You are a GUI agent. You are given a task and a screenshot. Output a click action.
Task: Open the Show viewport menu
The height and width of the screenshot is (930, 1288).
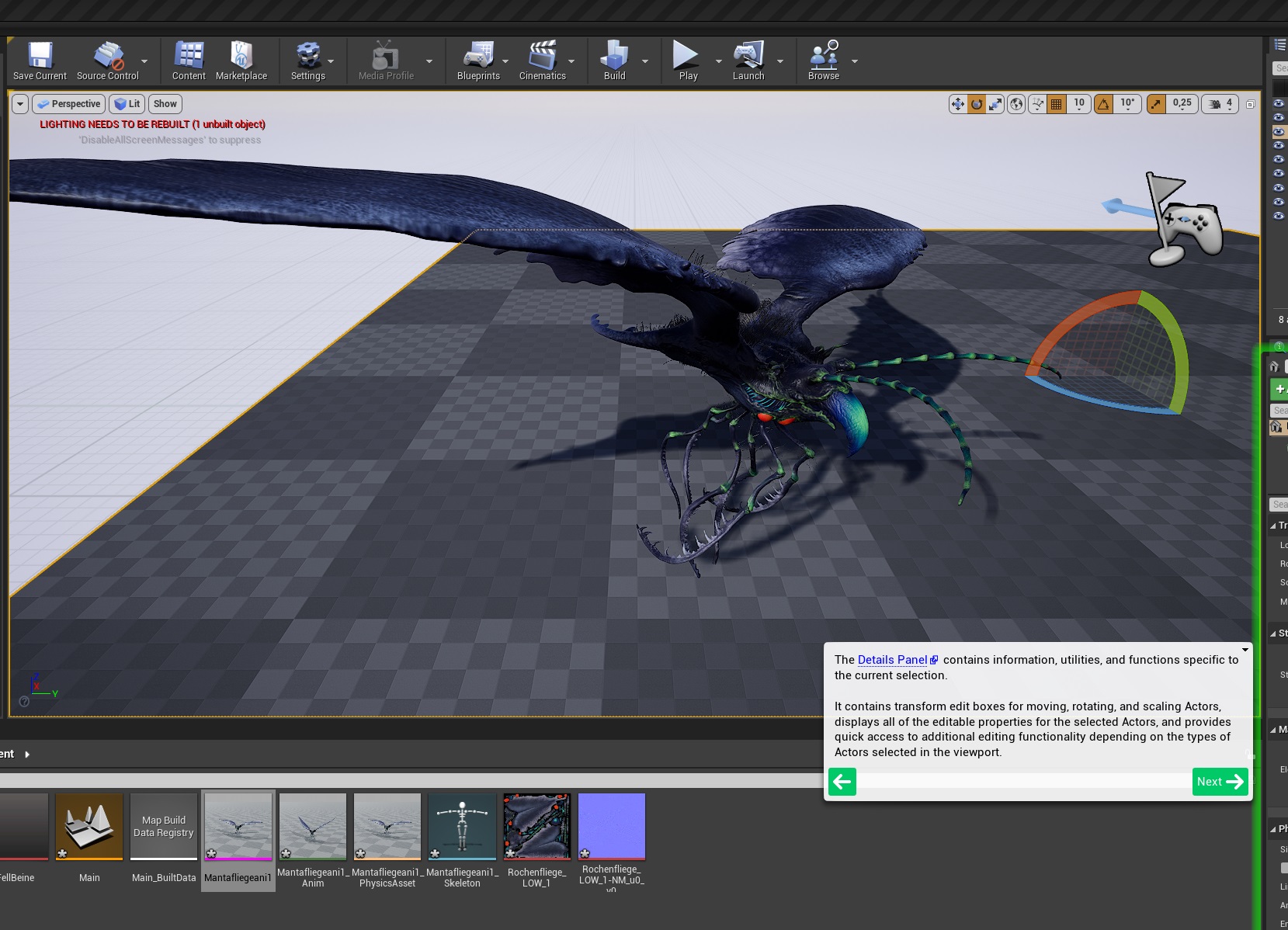pos(165,104)
